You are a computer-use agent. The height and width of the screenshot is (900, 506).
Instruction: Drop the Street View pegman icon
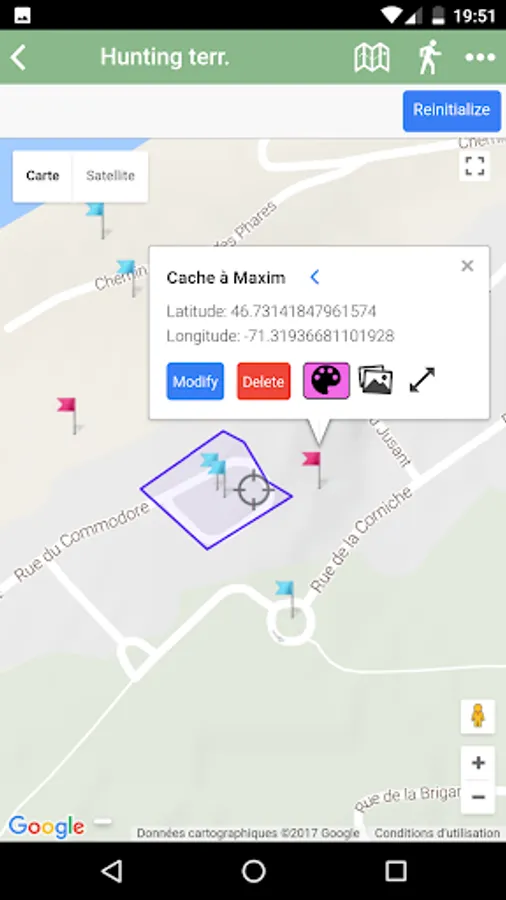[478, 716]
